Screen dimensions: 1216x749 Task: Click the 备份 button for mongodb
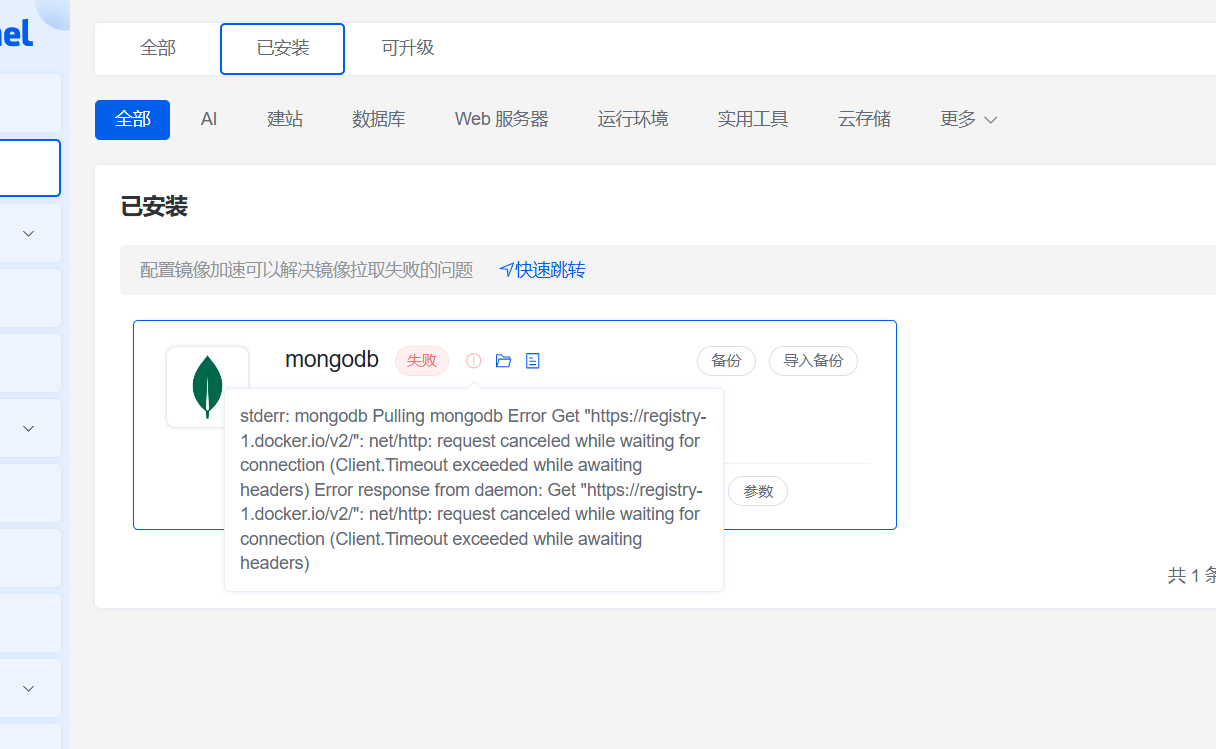point(726,361)
